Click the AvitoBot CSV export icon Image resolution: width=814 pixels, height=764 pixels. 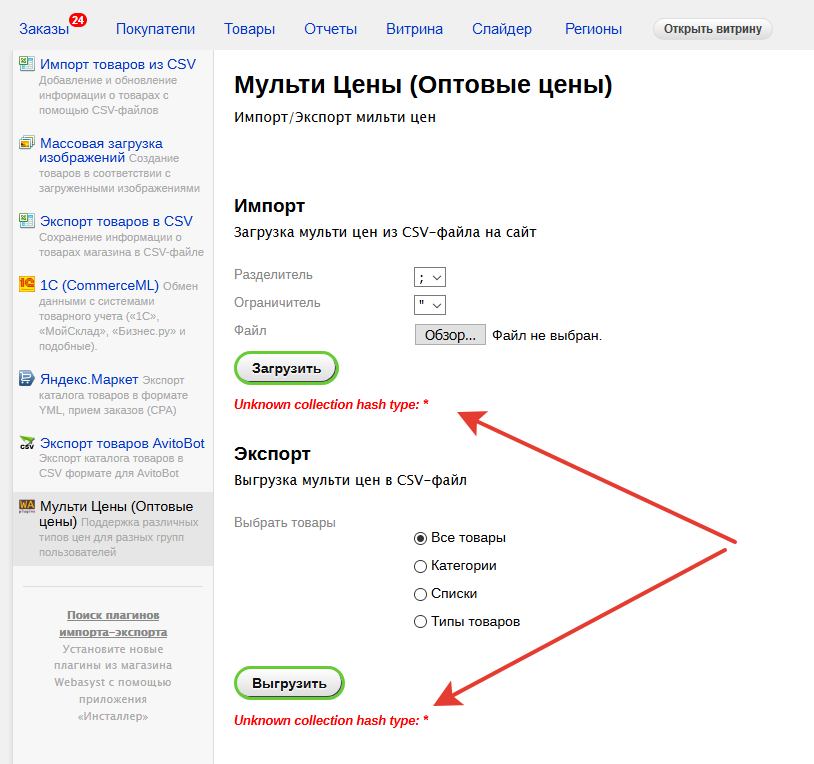(x=27, y=442)
